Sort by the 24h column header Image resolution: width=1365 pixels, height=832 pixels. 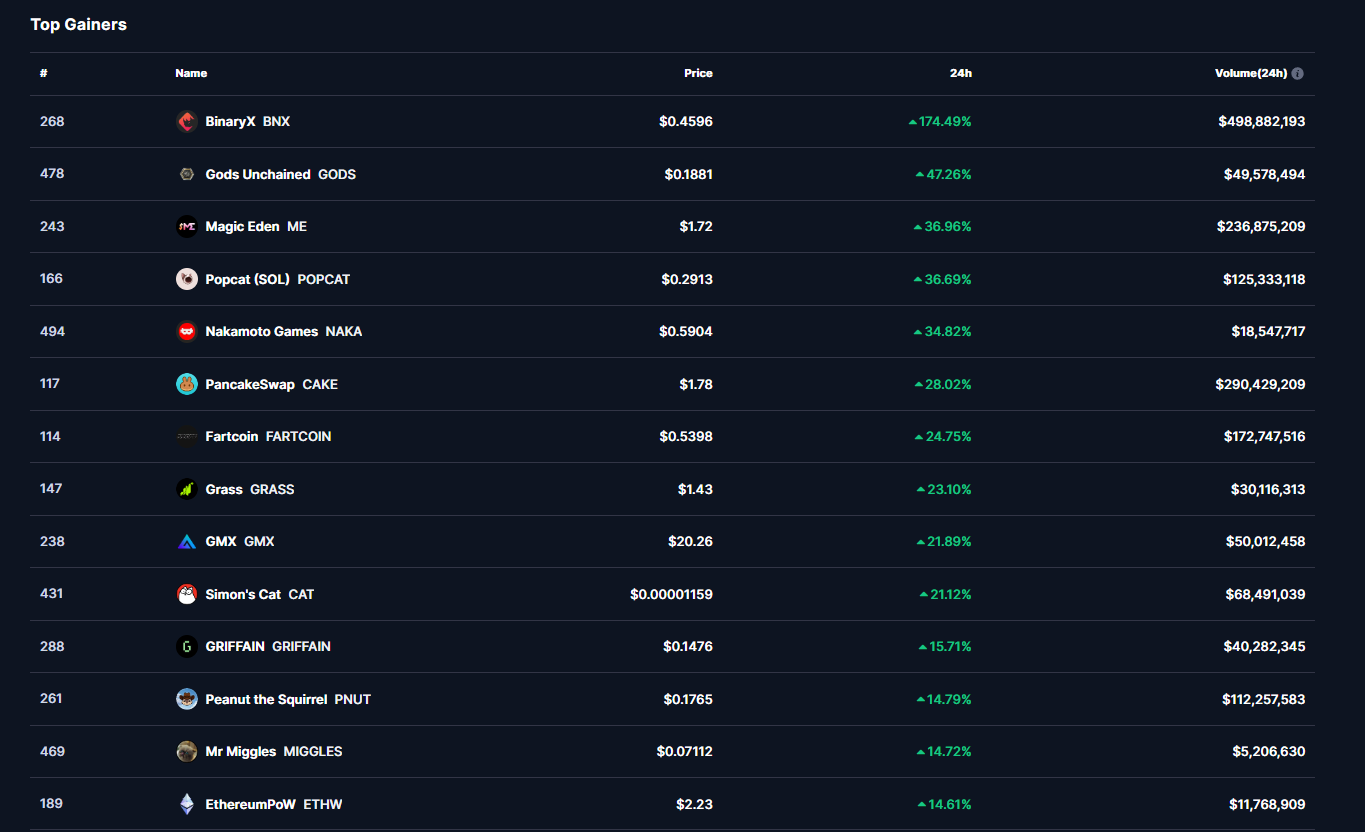tap(960, 73)
